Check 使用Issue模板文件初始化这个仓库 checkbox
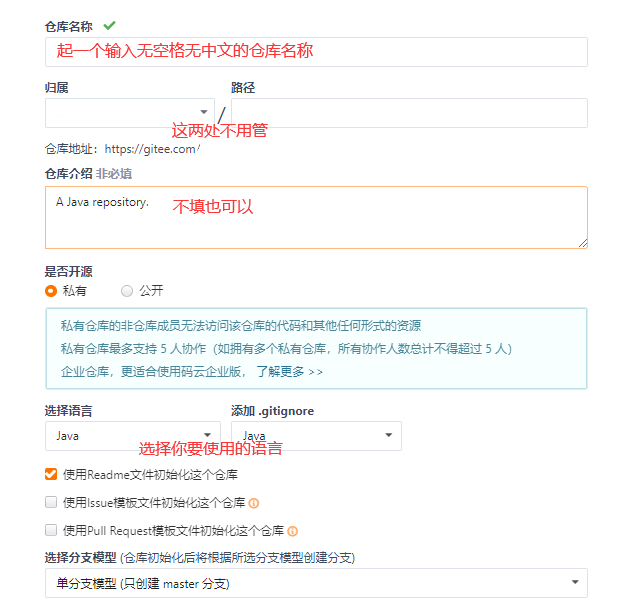Image resolution: width=633 pixels, height=612 pixels. point(51,502)
